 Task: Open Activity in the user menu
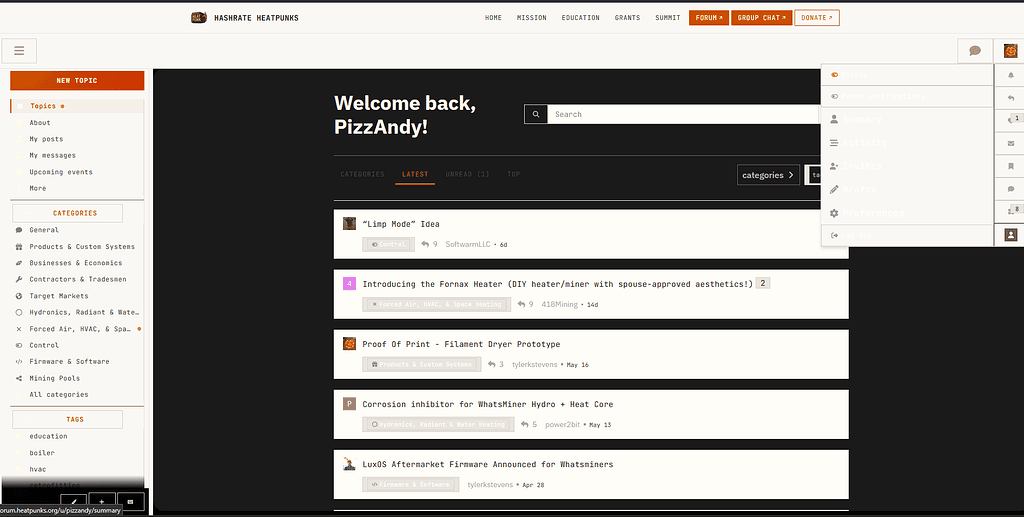tap(907, 142)
